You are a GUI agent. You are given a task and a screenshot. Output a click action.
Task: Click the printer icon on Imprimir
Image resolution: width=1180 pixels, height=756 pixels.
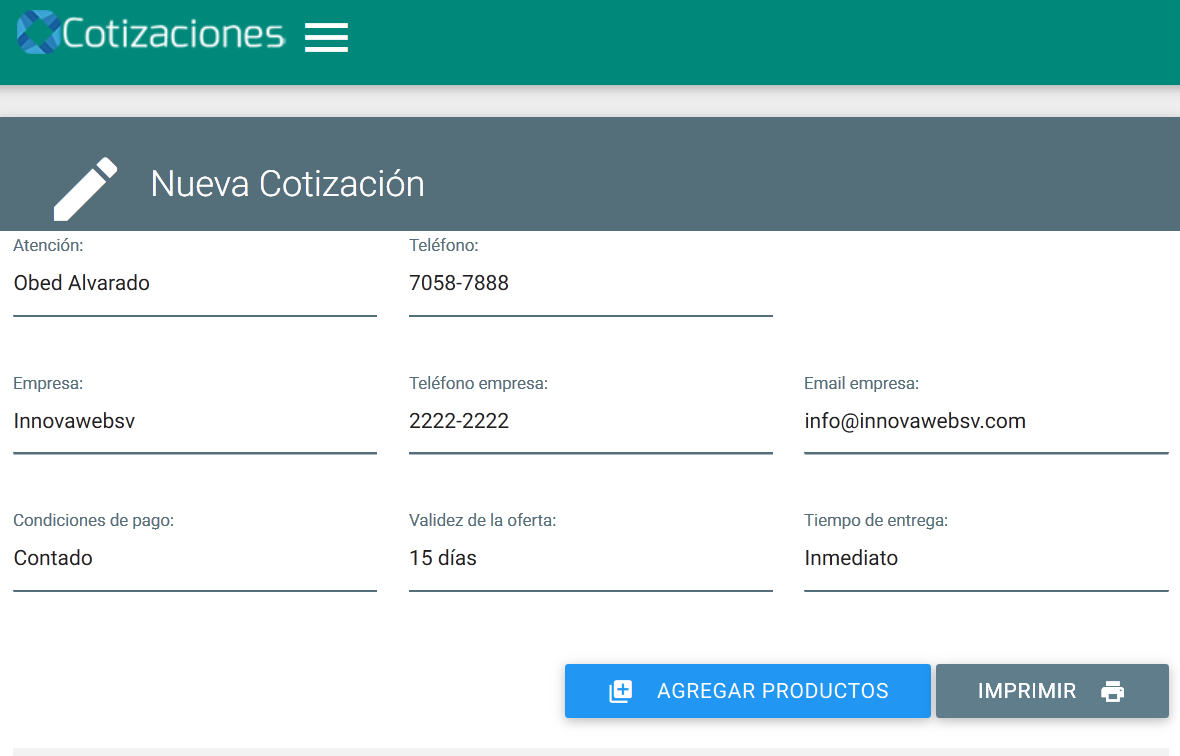[1112, 691]
